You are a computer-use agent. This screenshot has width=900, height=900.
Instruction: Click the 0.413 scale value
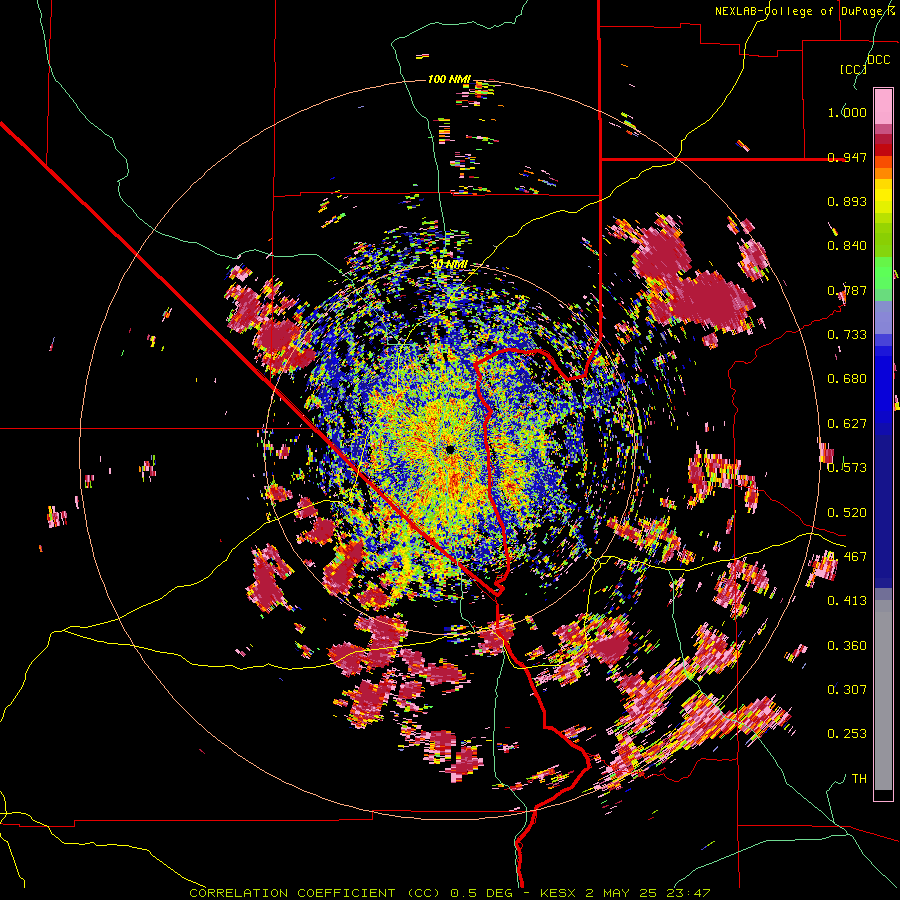tap(847, 601)
